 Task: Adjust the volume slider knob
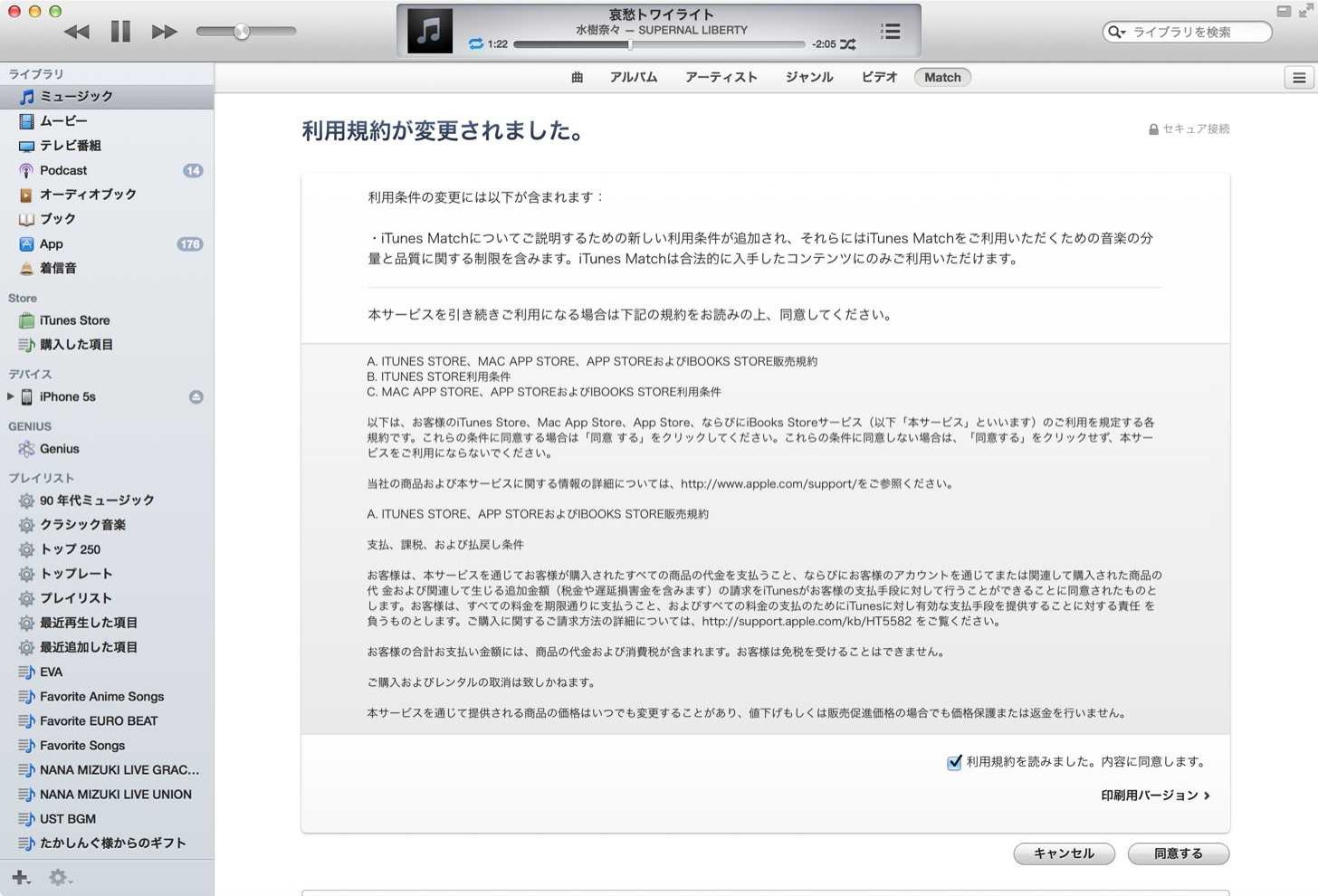[x=242, y=32]
